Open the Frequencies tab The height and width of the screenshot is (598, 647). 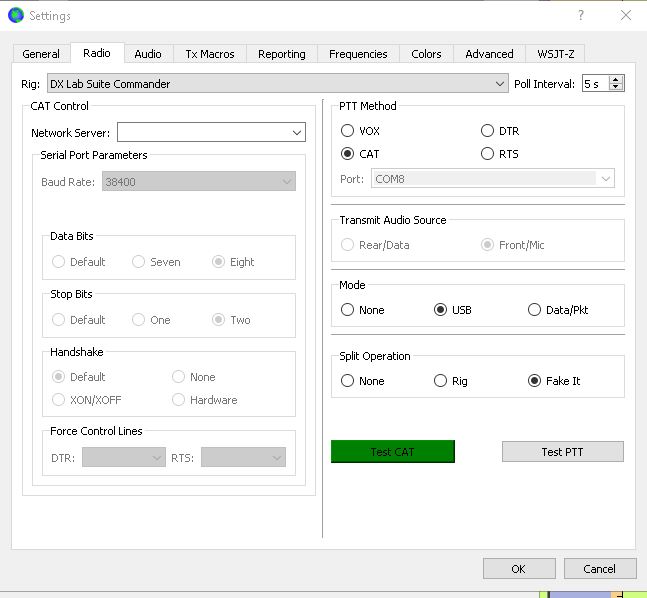(x=358, y=54)
